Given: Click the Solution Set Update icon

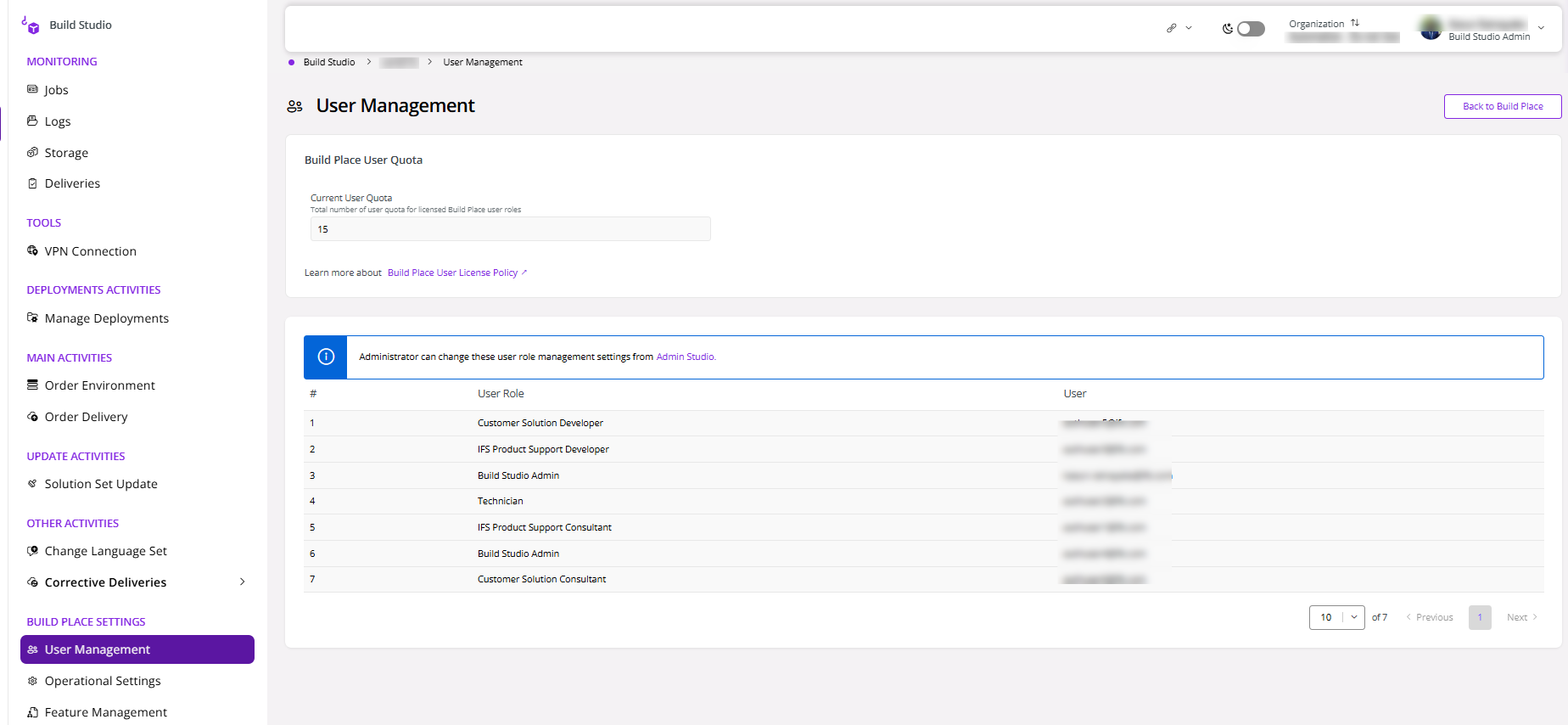Looking at the screenshot, I should pyautogui.click(x=32, y=483).
